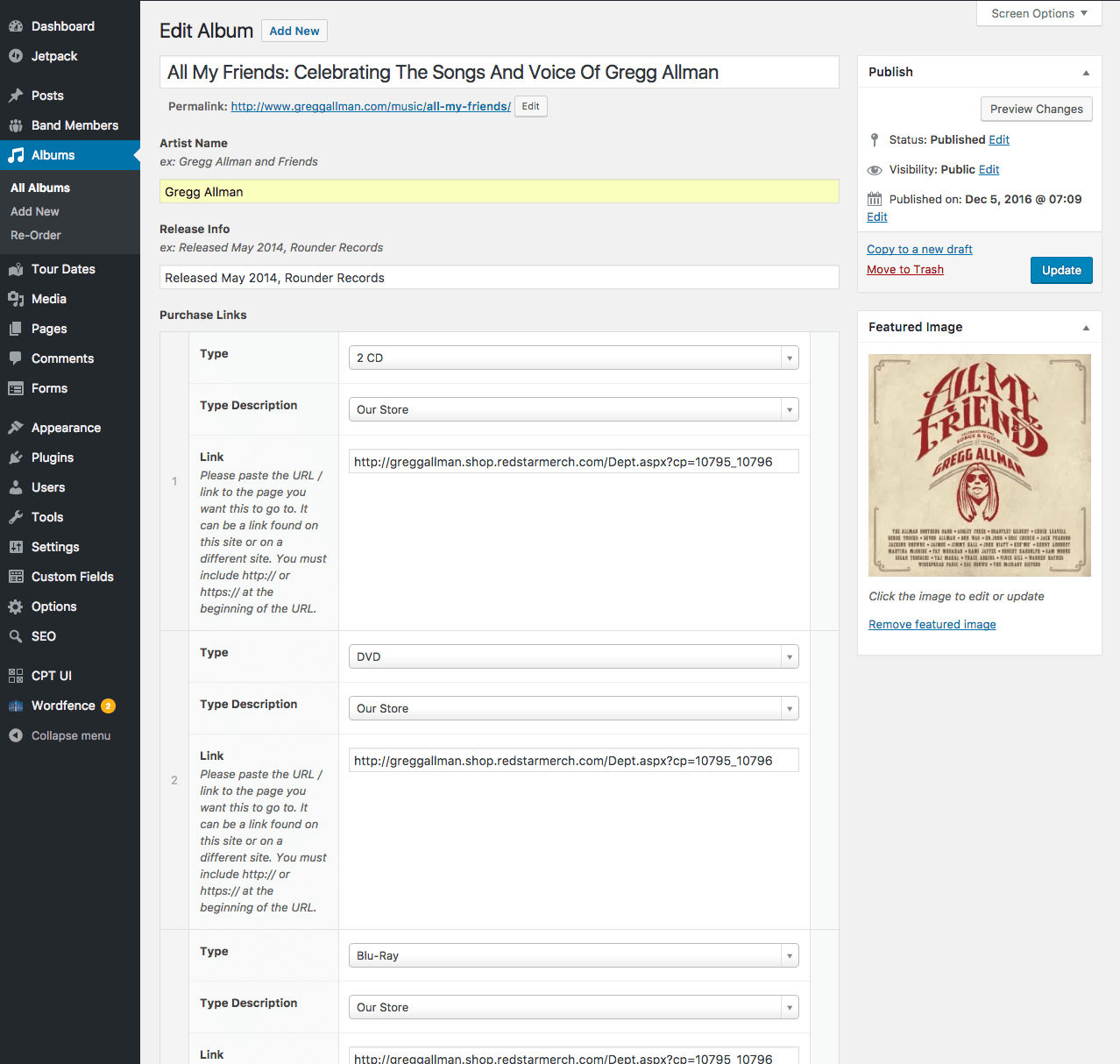Click the Jetpack sidebar icon

[16, 56]
